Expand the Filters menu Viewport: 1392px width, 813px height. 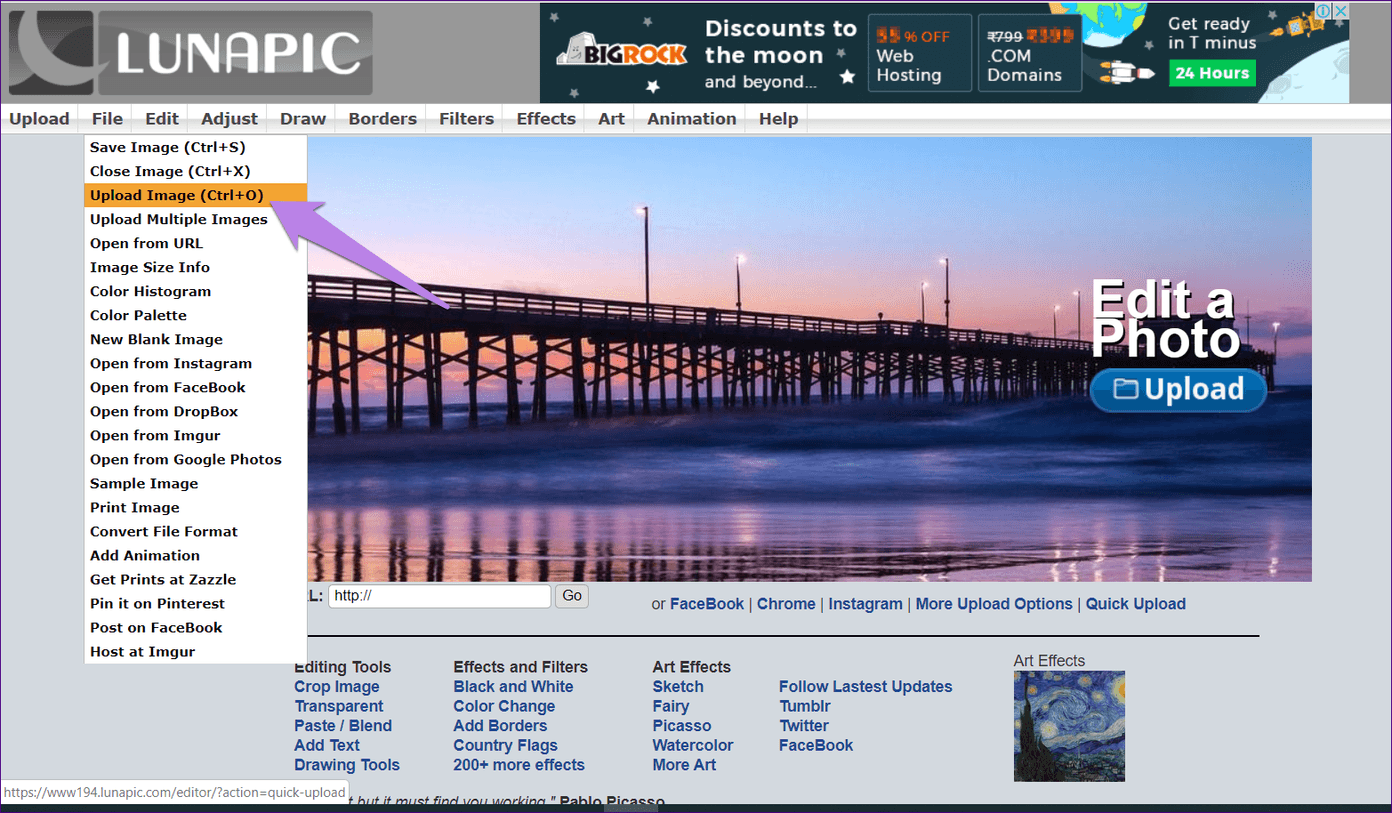[x=466, y=118]
